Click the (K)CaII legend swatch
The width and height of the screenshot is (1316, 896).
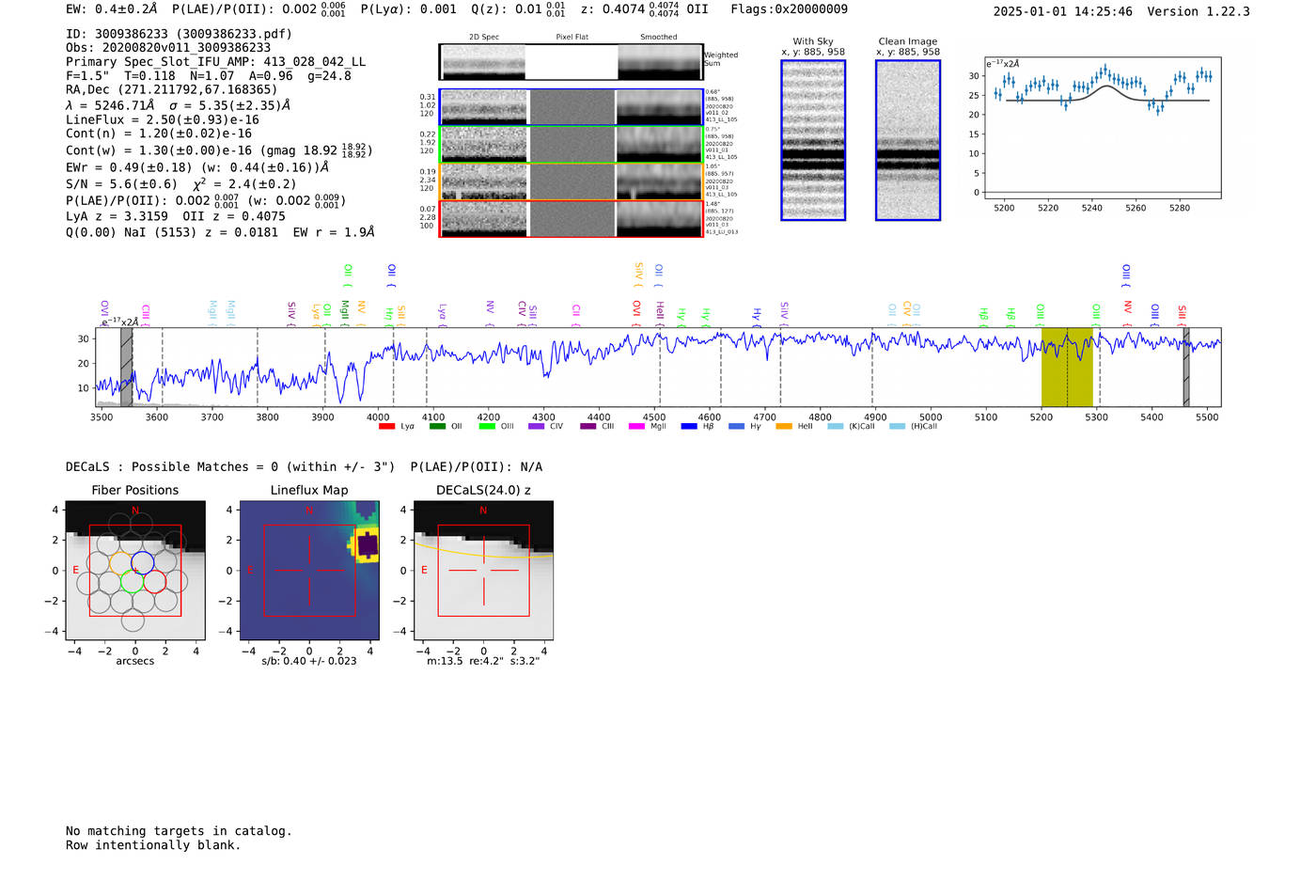click(836, 427)
